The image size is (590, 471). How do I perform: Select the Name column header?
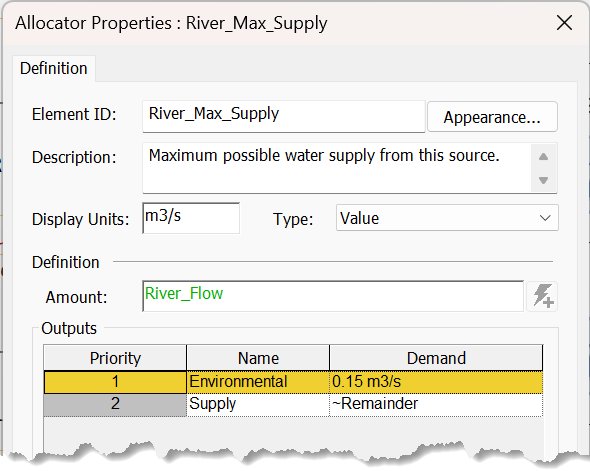tap(258, 358)
